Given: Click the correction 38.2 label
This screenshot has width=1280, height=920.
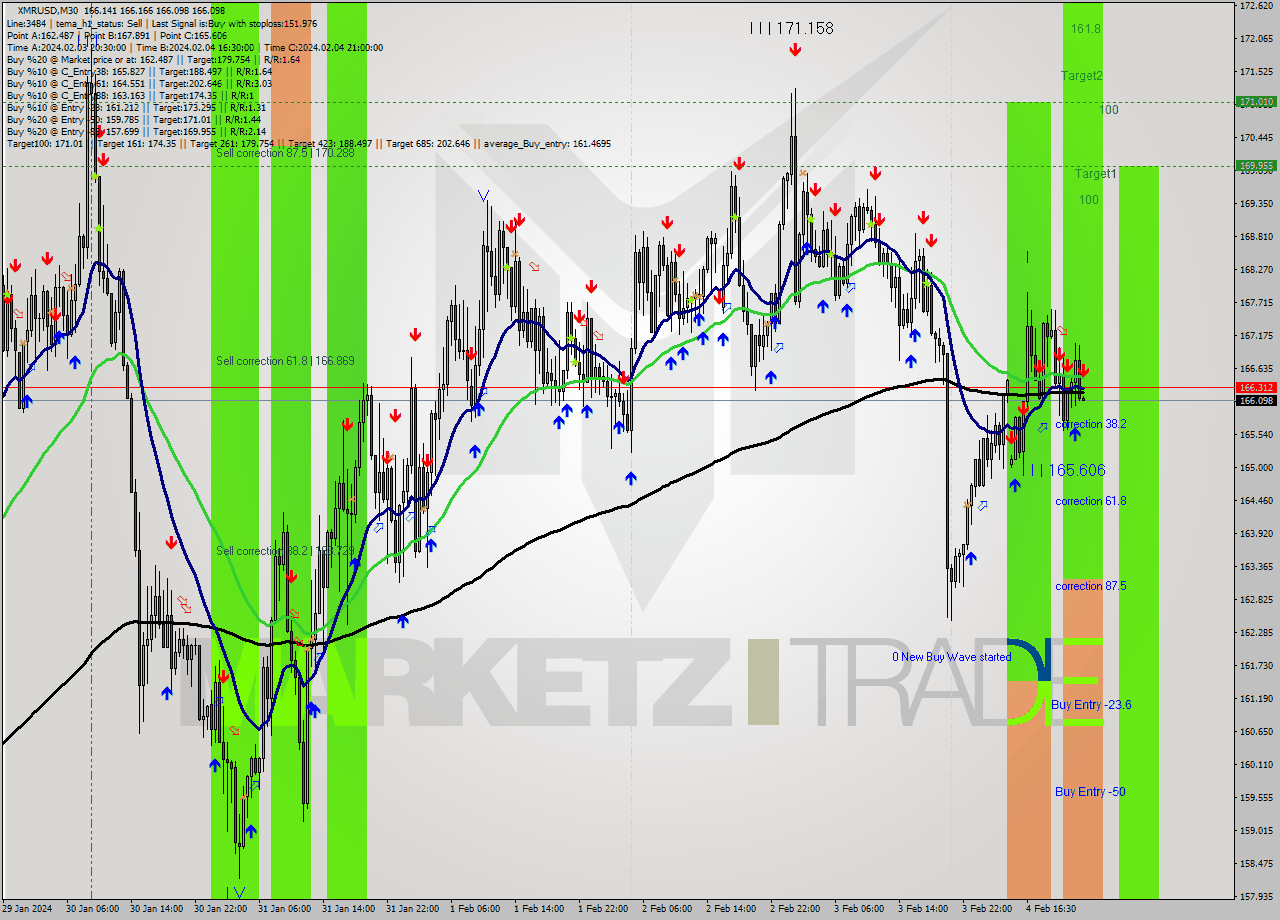Looking at the screenshot, I should point(1090,424).
